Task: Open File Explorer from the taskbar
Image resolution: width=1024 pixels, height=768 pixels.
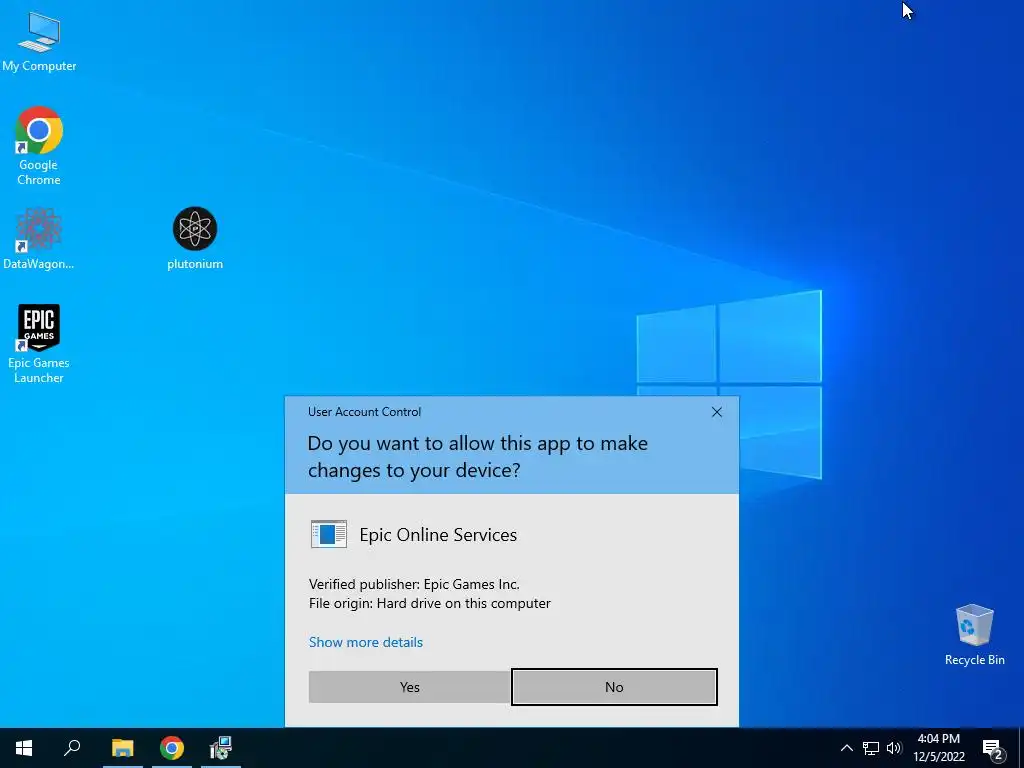Action: coord(122,748)
